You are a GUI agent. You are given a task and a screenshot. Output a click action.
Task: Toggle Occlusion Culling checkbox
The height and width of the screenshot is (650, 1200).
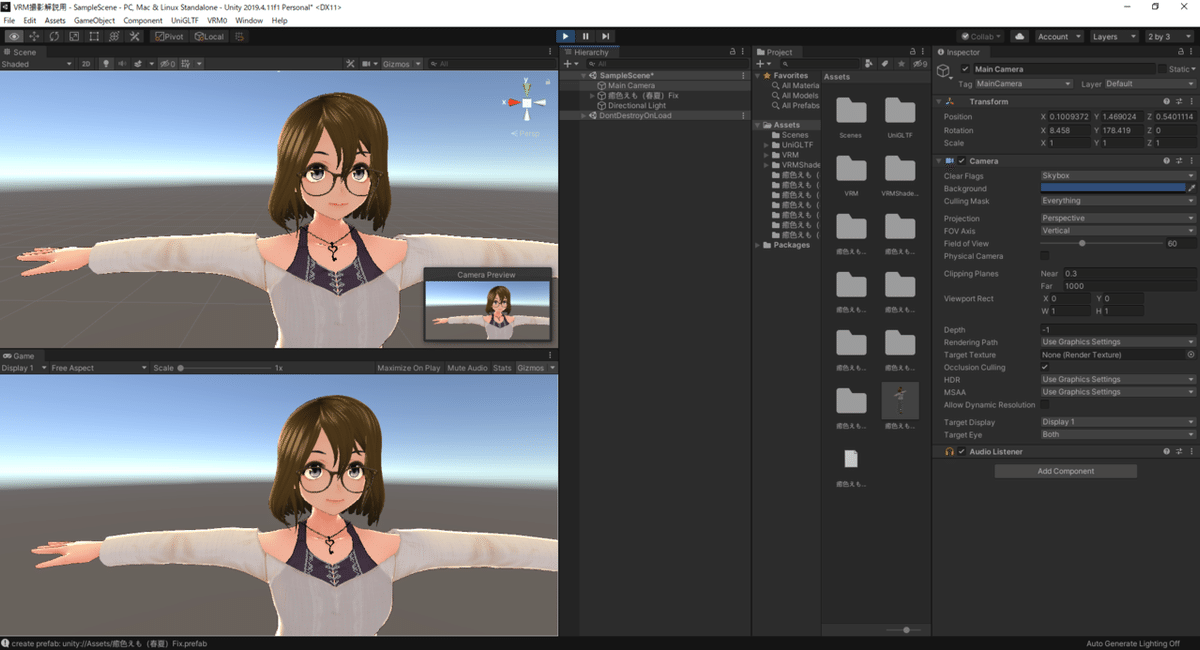tap(1045, 367)
